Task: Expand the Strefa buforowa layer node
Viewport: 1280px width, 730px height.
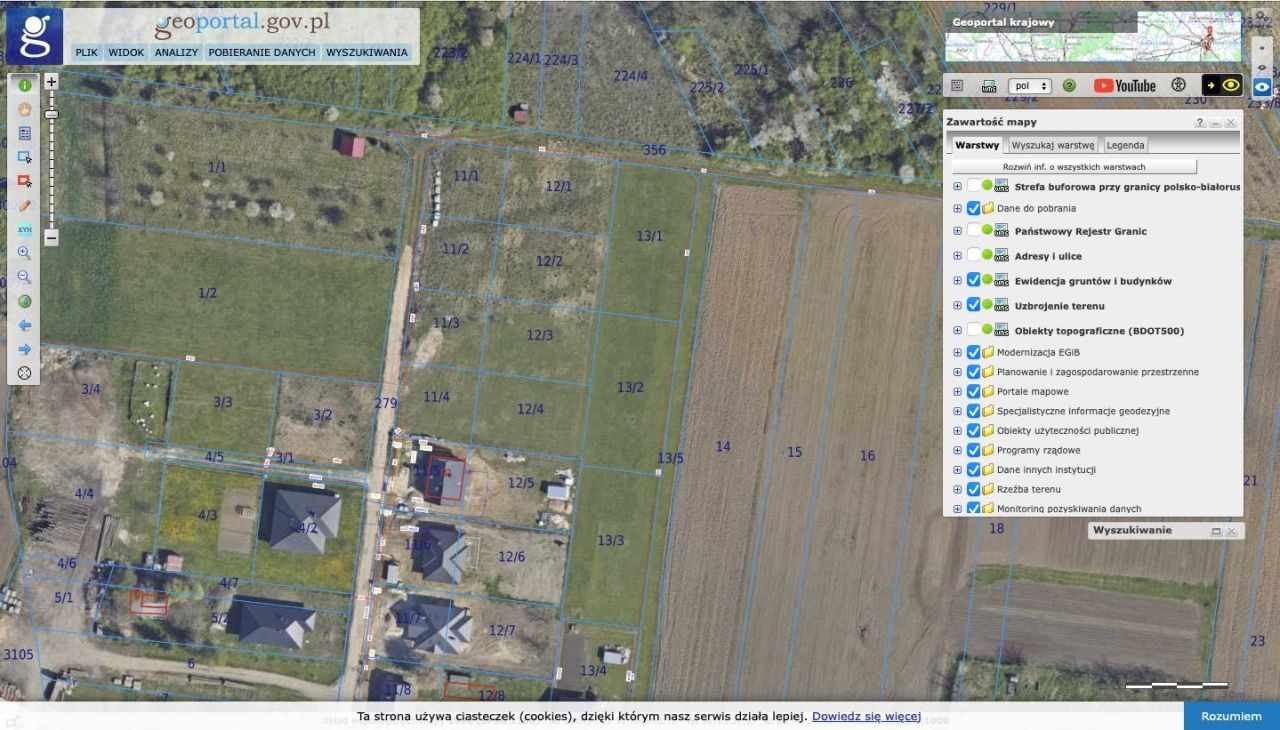Action: pyautogui.click(x=958, y=186)
